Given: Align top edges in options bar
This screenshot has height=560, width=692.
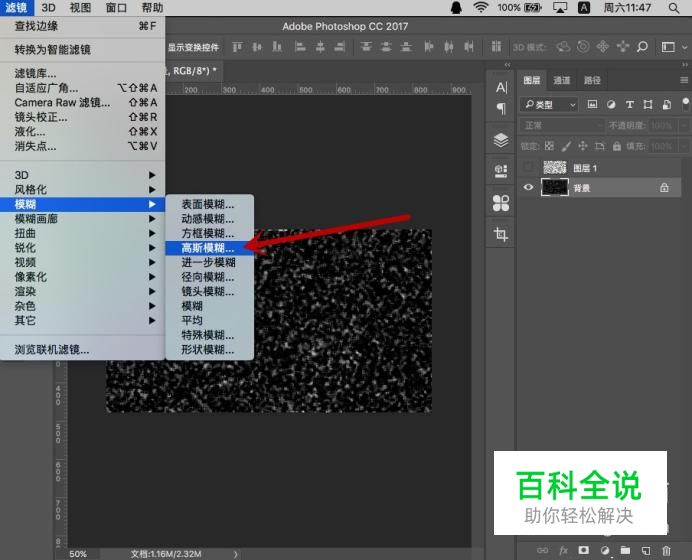Looking at the screenshot, I should 237,47.
